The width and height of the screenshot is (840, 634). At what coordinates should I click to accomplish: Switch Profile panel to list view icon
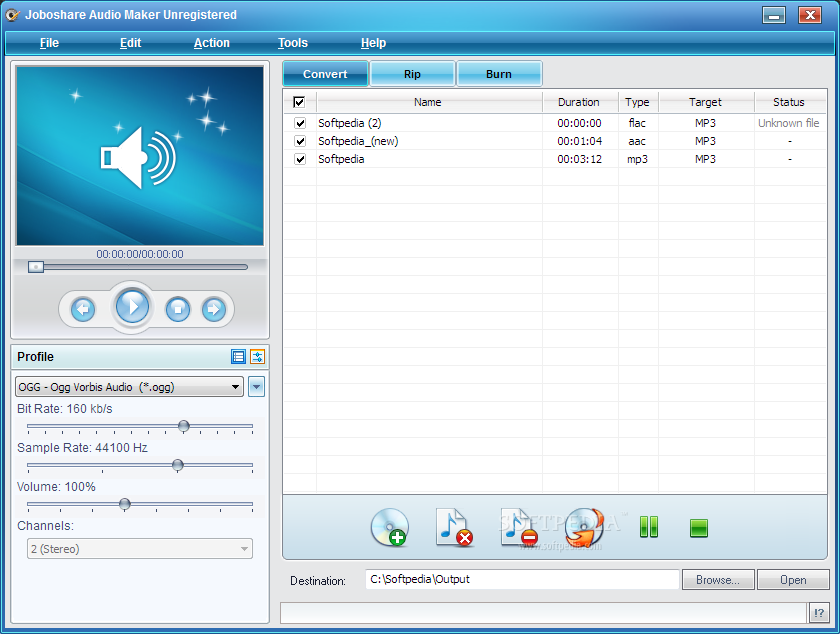point(238,356)
